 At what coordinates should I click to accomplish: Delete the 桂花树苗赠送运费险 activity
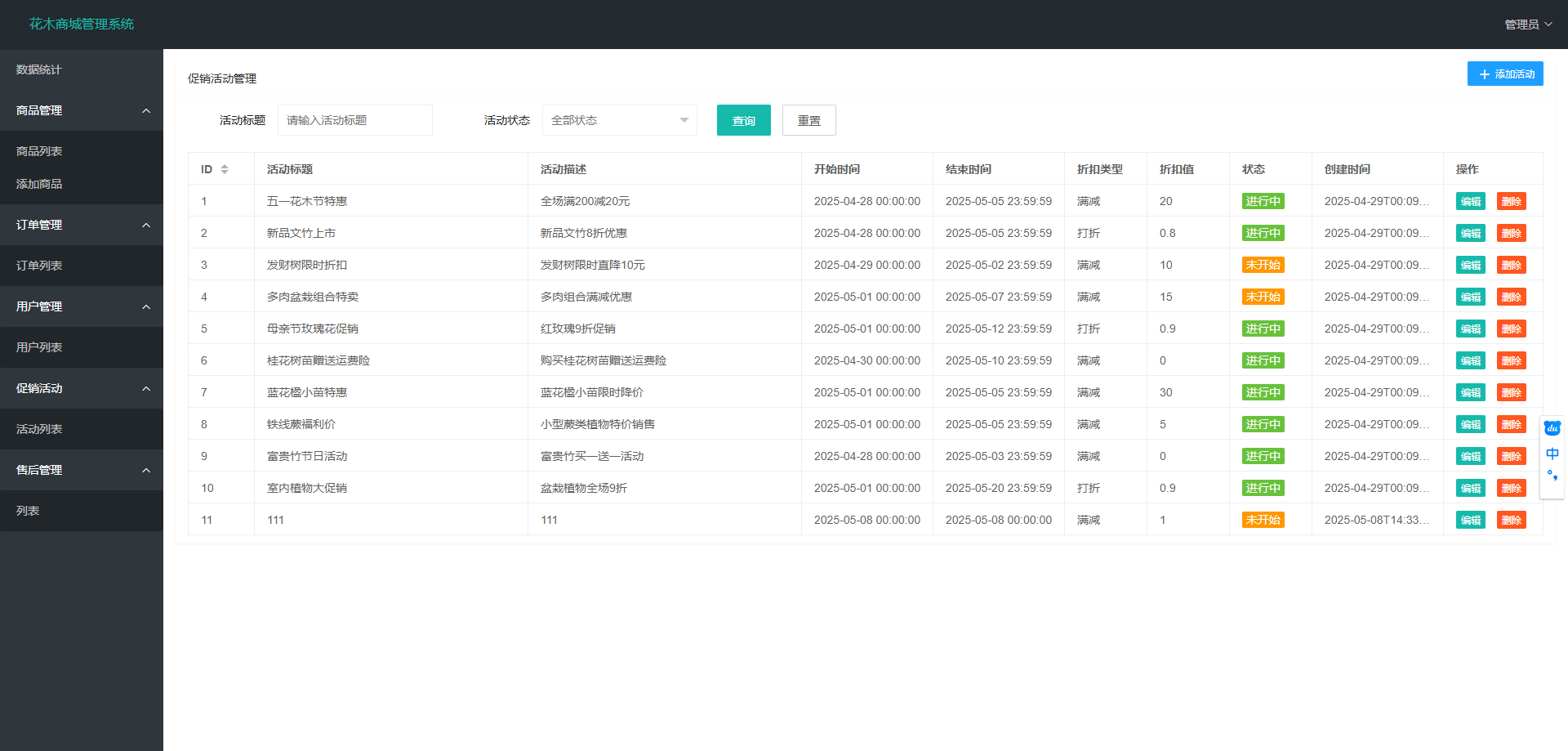pos(1512,360)
